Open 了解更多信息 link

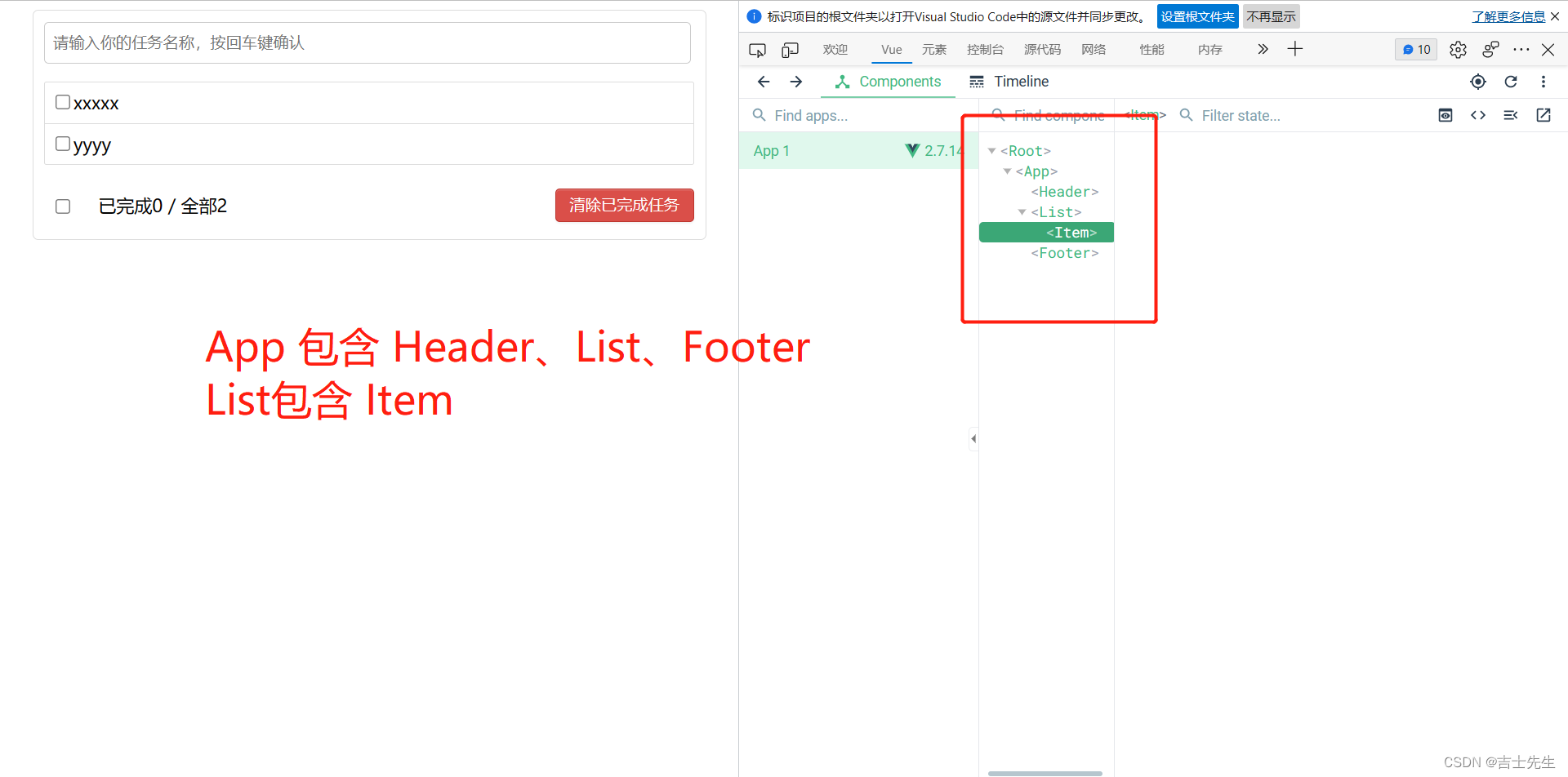click(1508, 16)
